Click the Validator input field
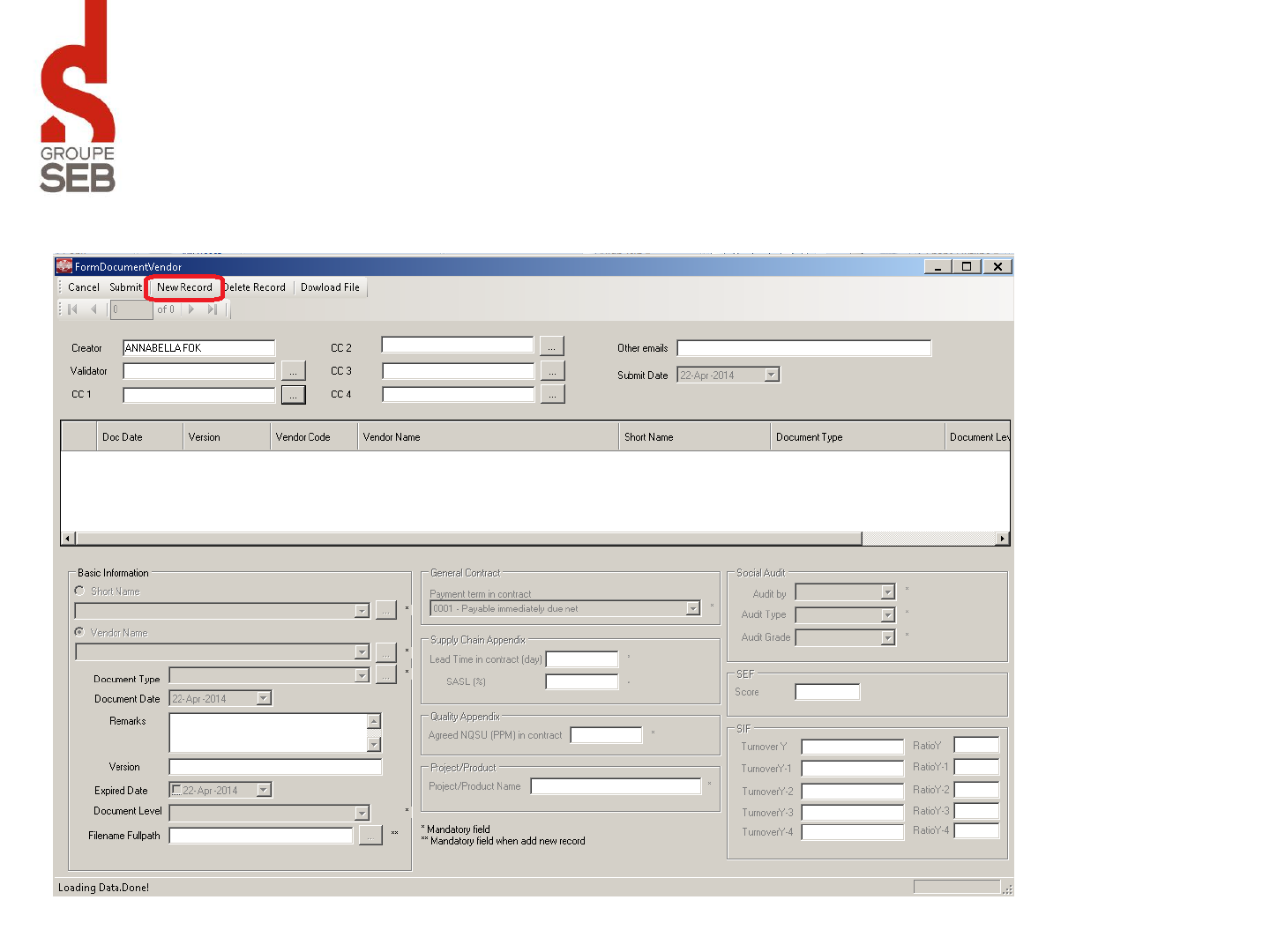 [x=198, y=371]
